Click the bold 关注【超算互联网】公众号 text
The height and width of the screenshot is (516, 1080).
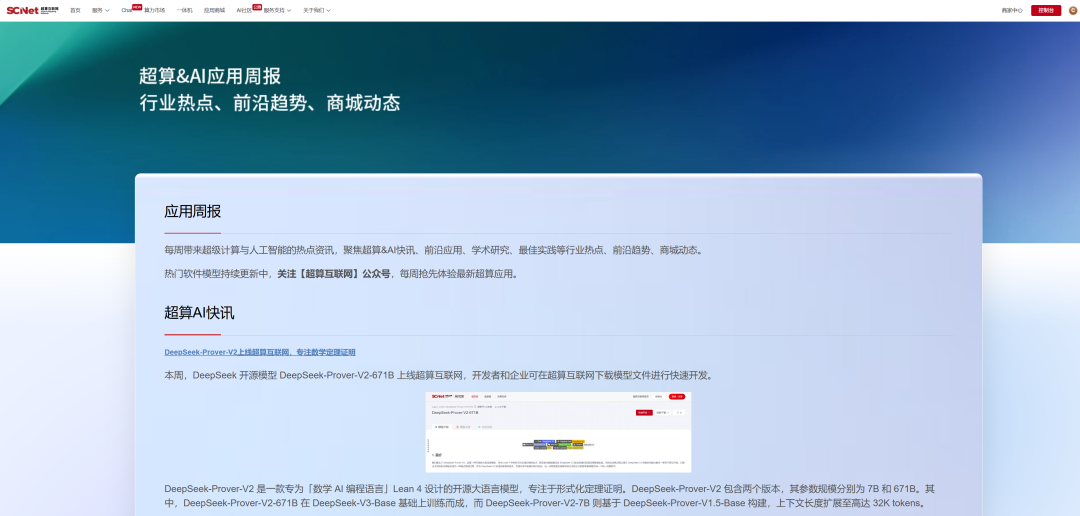coord(333,274)
